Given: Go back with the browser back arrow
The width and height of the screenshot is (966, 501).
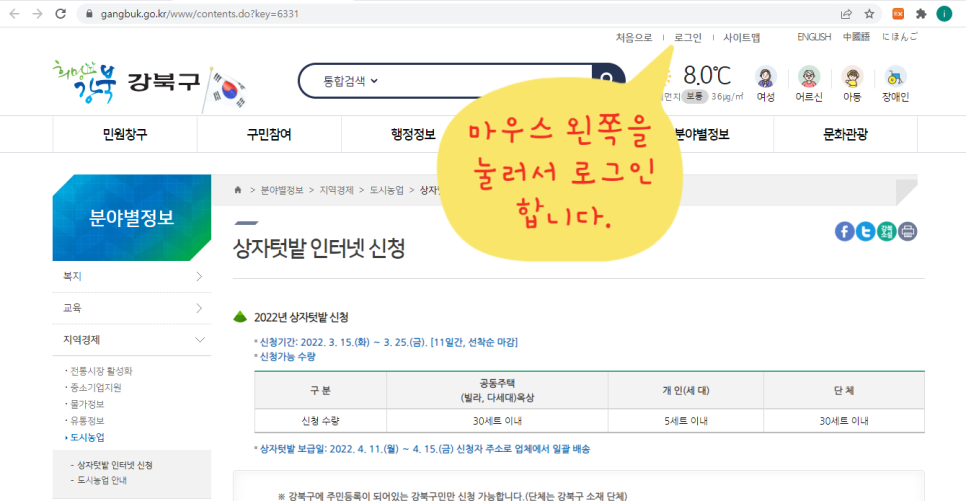Looking at the screenshot, I should [14, 14].
